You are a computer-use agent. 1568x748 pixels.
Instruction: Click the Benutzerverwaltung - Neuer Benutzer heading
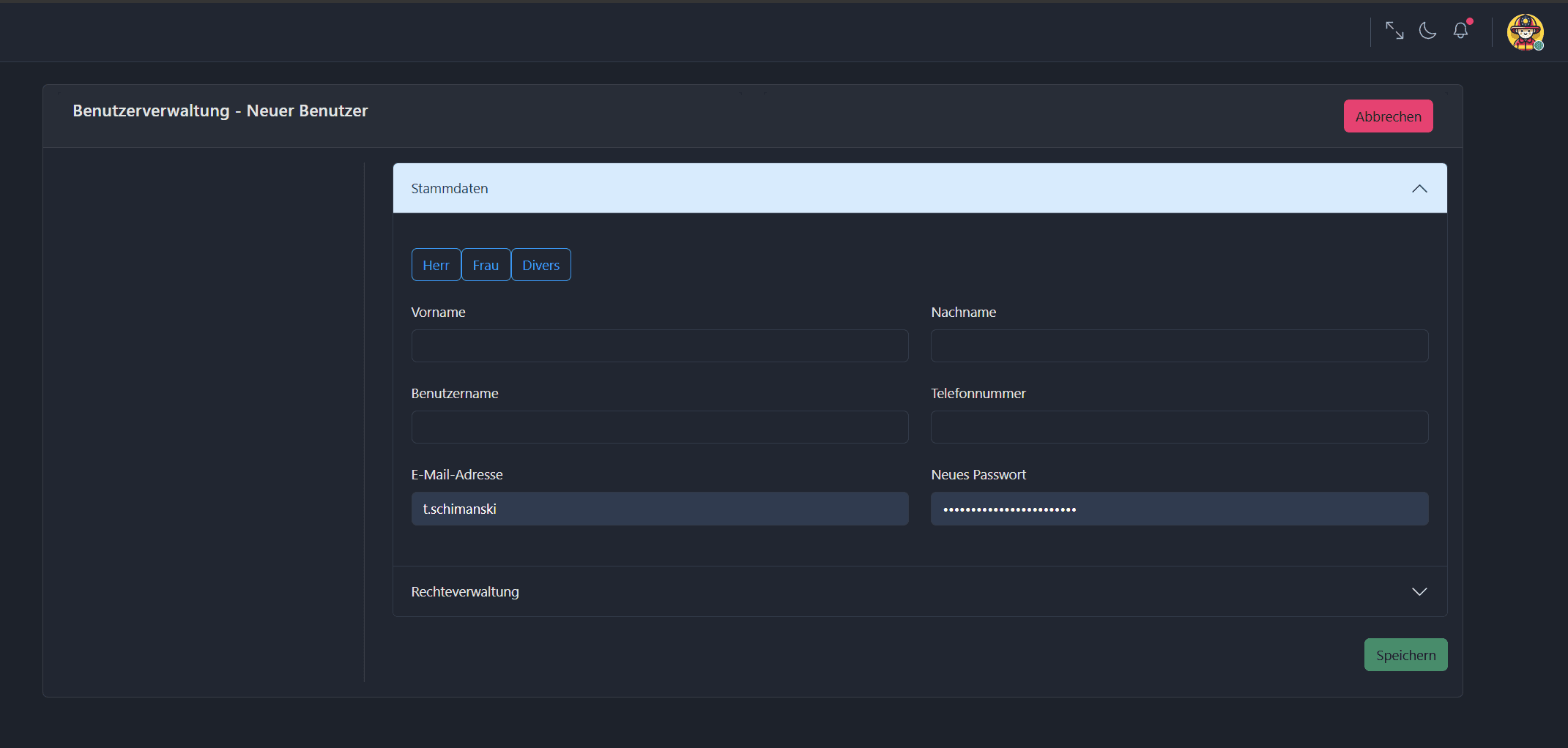coord(220,111)
